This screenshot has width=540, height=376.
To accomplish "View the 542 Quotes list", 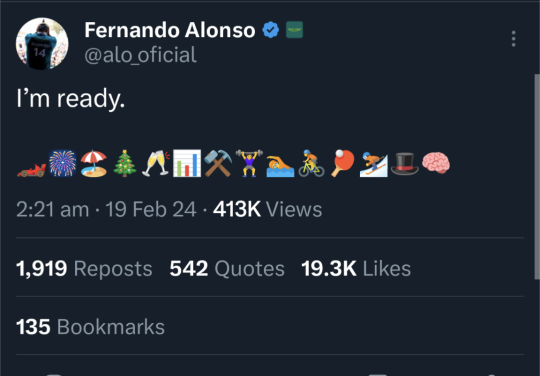I will point(227,269).
